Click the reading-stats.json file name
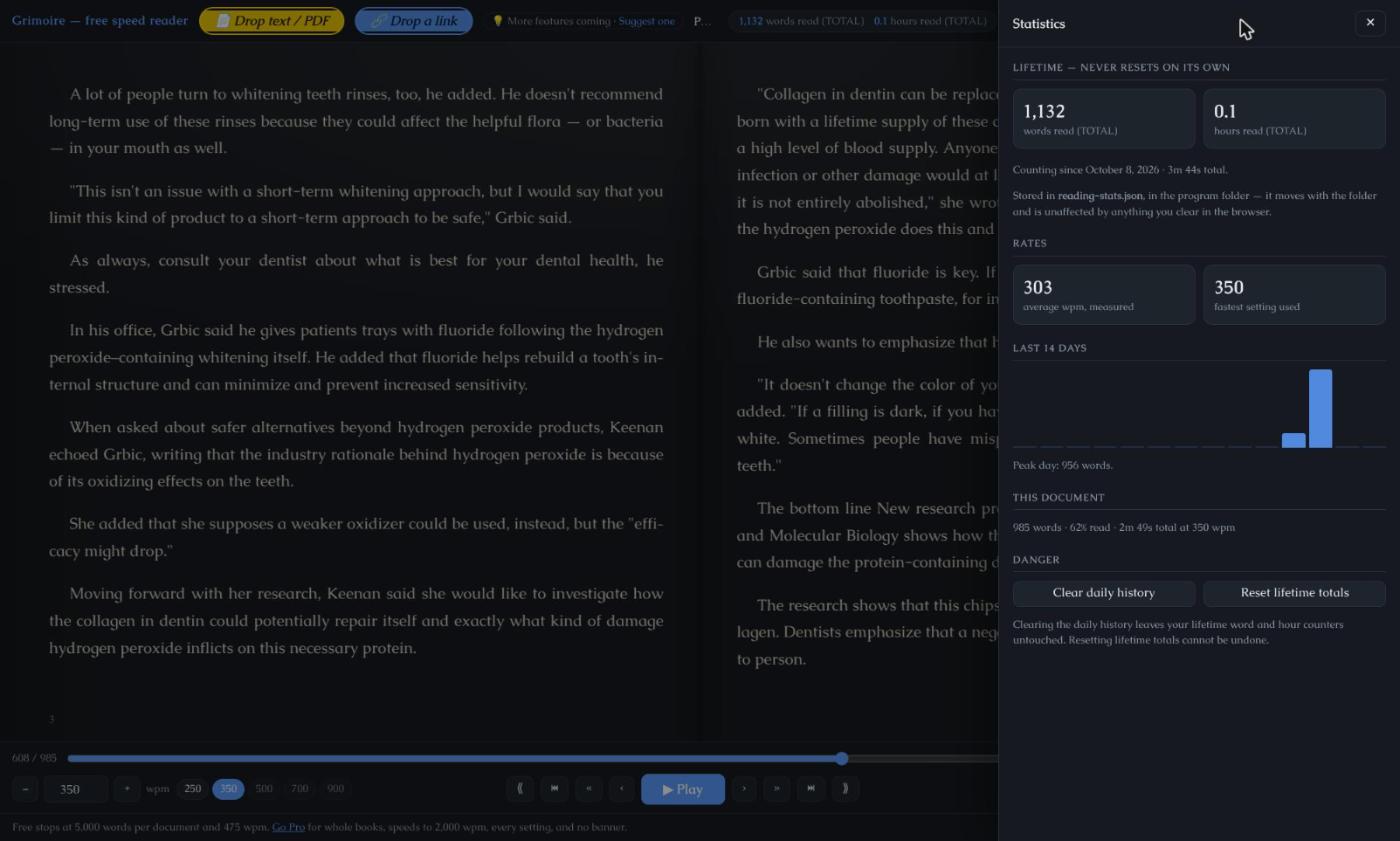Screen dimensions: 1400x841 (x=1100, y=196)
